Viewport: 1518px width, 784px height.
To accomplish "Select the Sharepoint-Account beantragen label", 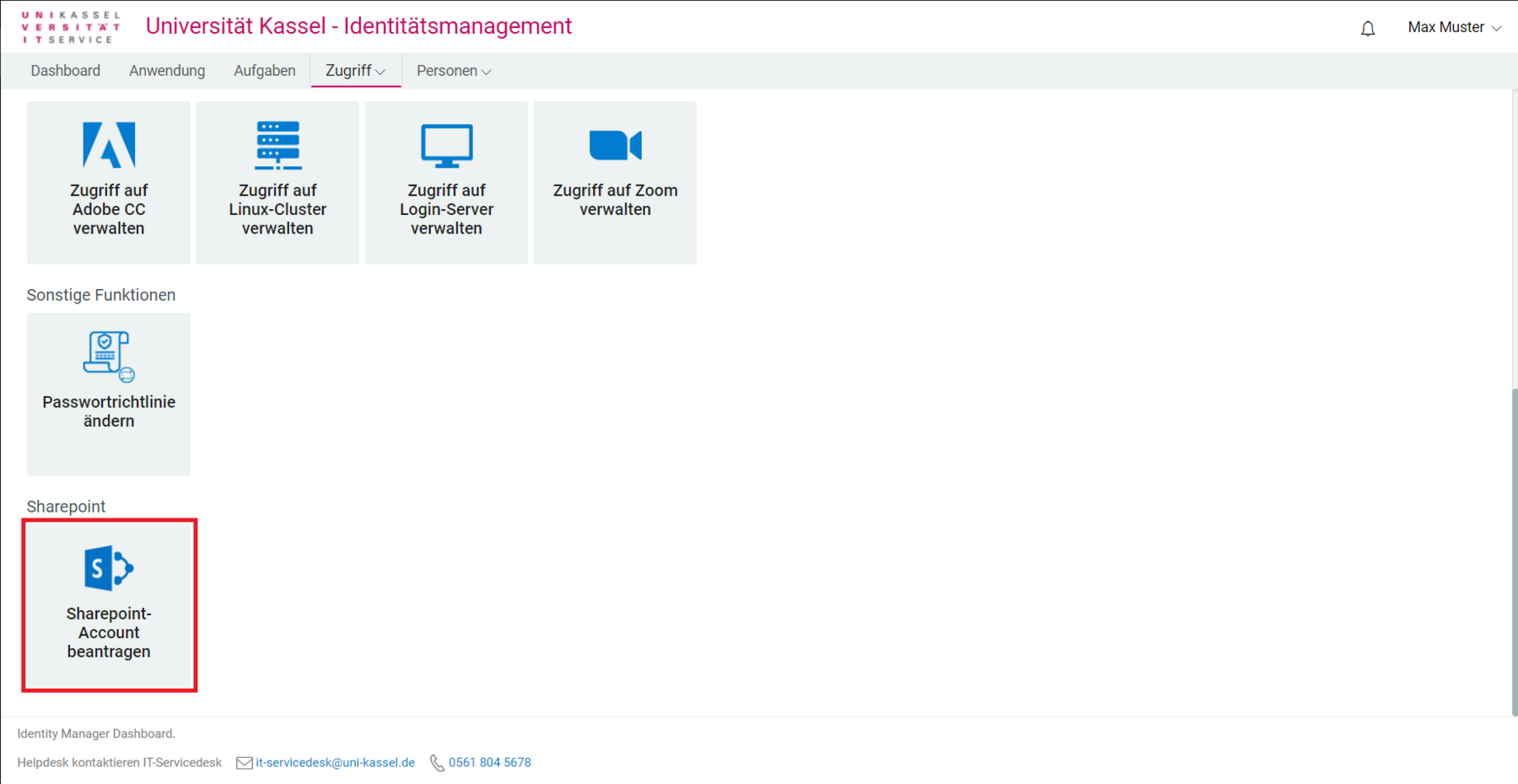I will coord(109,632).
